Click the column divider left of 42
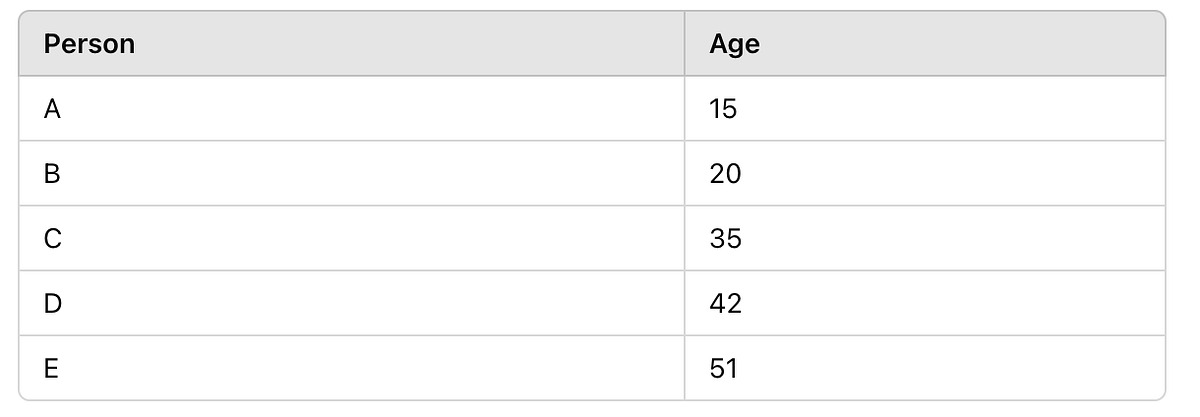Screen dimensions: 1200x417 click(685, 303)
